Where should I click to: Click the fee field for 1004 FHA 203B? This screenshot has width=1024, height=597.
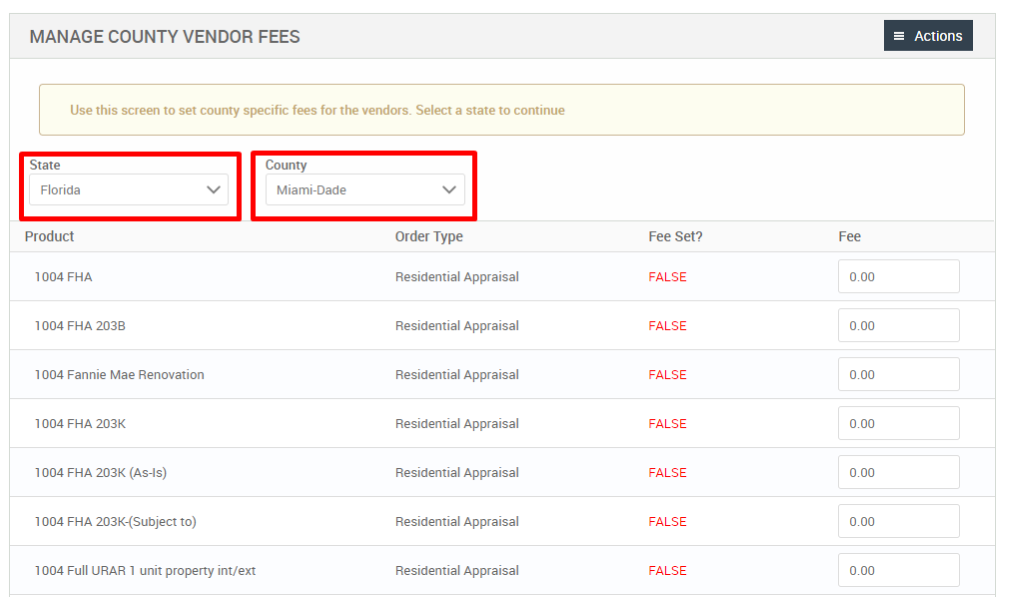tap(898, 325)
